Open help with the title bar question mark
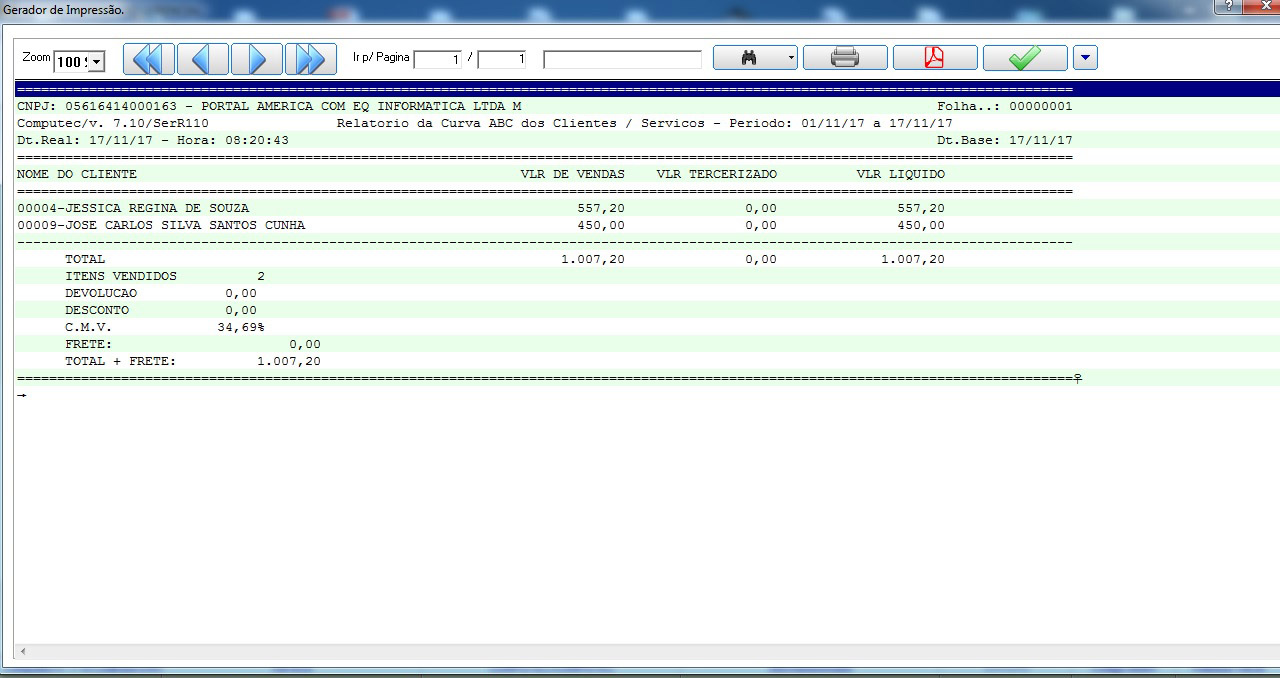This screenshot has height=678, width=1280. click(x=1227, y=7)
